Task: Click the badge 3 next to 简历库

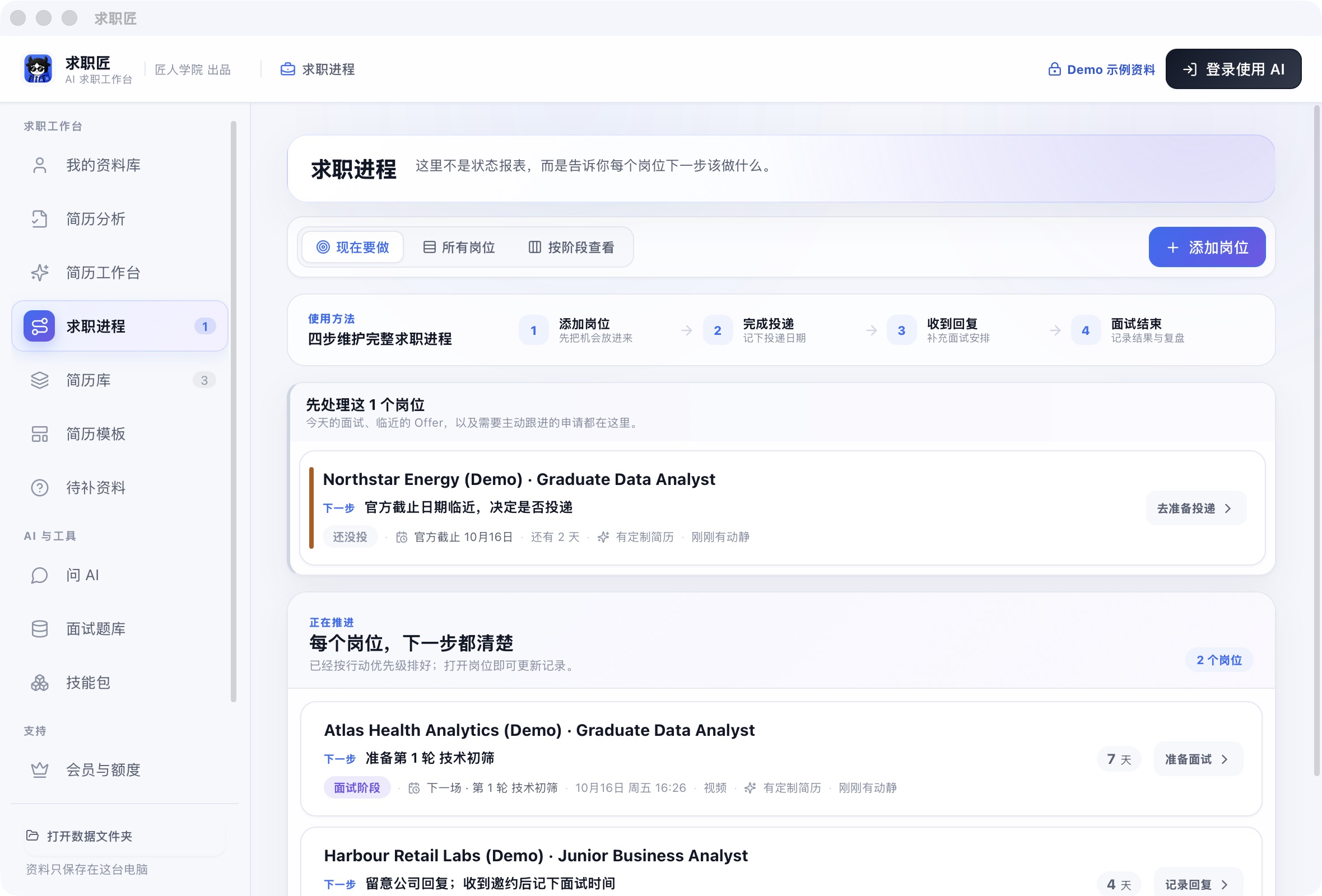Action: pyautogui.click(x=204, y=380)
